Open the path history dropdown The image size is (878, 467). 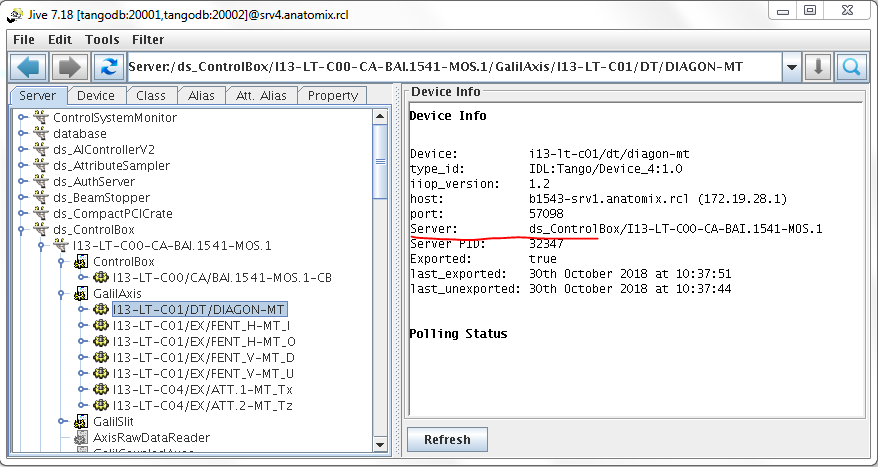point(792,68)
